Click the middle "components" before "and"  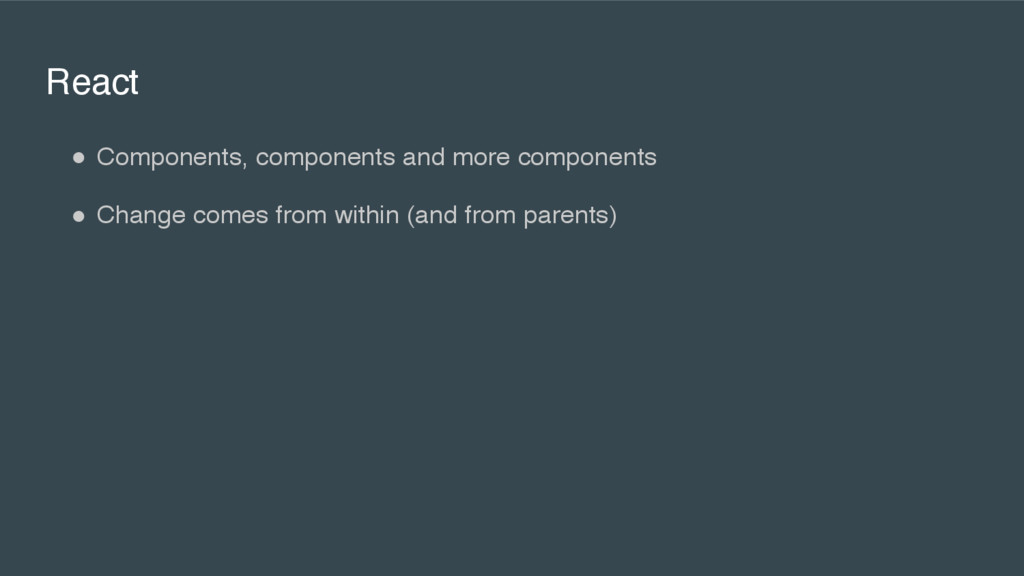(325, 159)
